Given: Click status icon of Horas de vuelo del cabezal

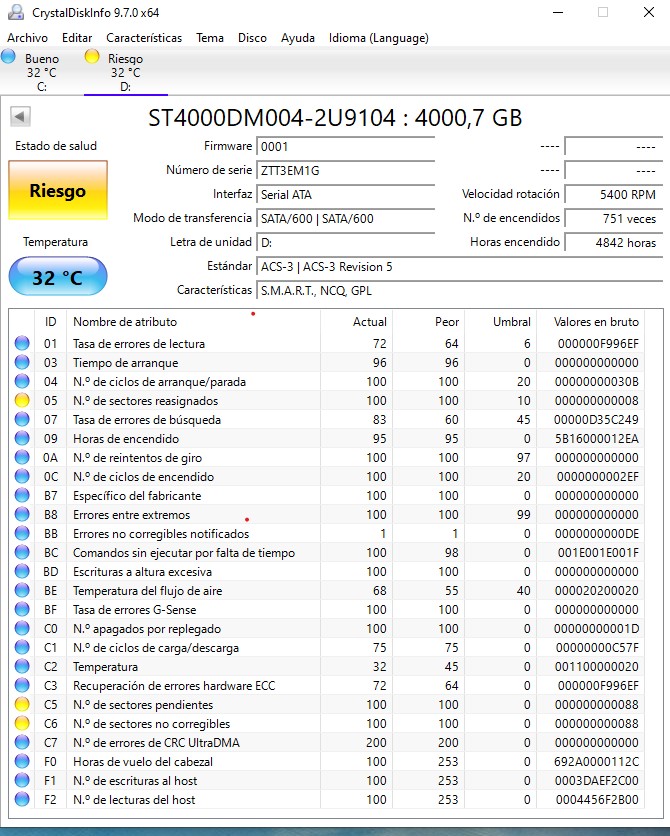Looking at the screenshot, I should click(x=22, y=762).
